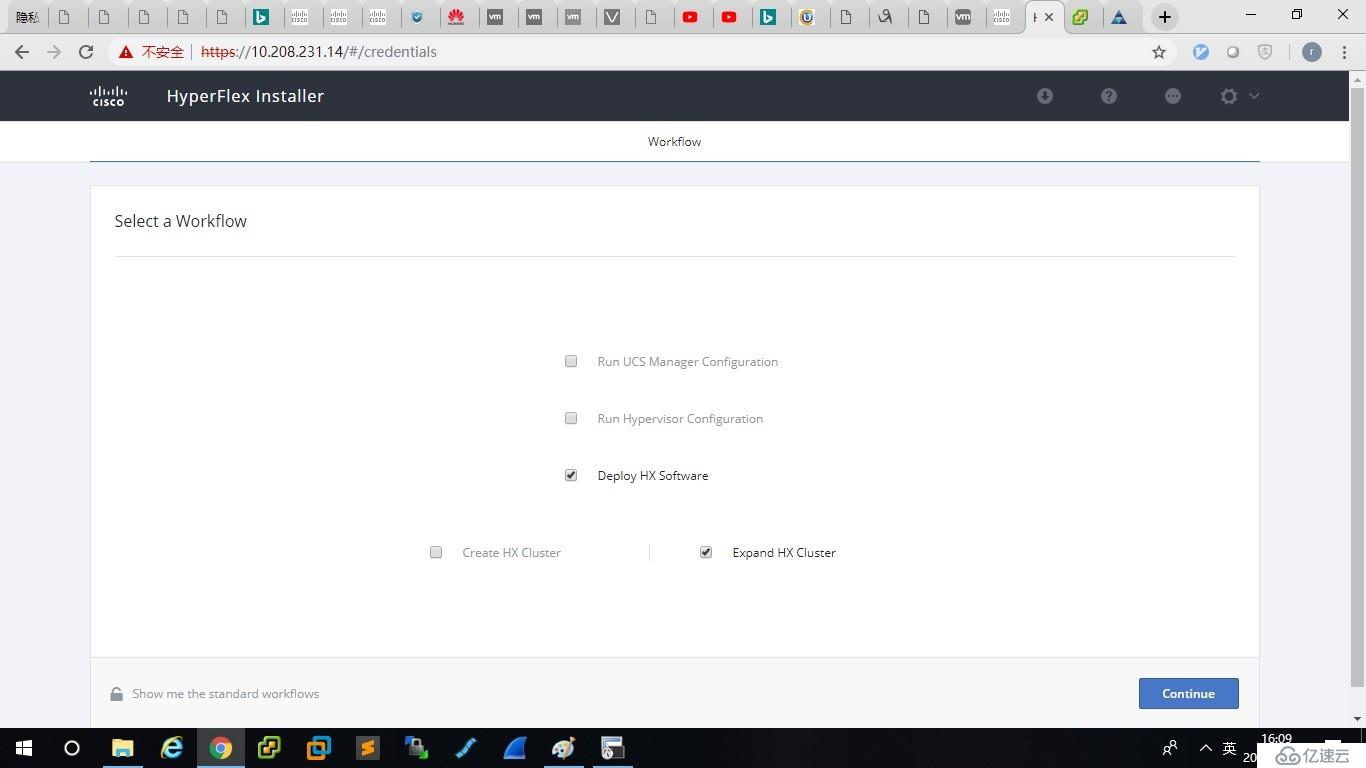This screenshot has height=768, width=1366.
Task: Click the chat bubble icon in the header
Action: pos(1173,96)
